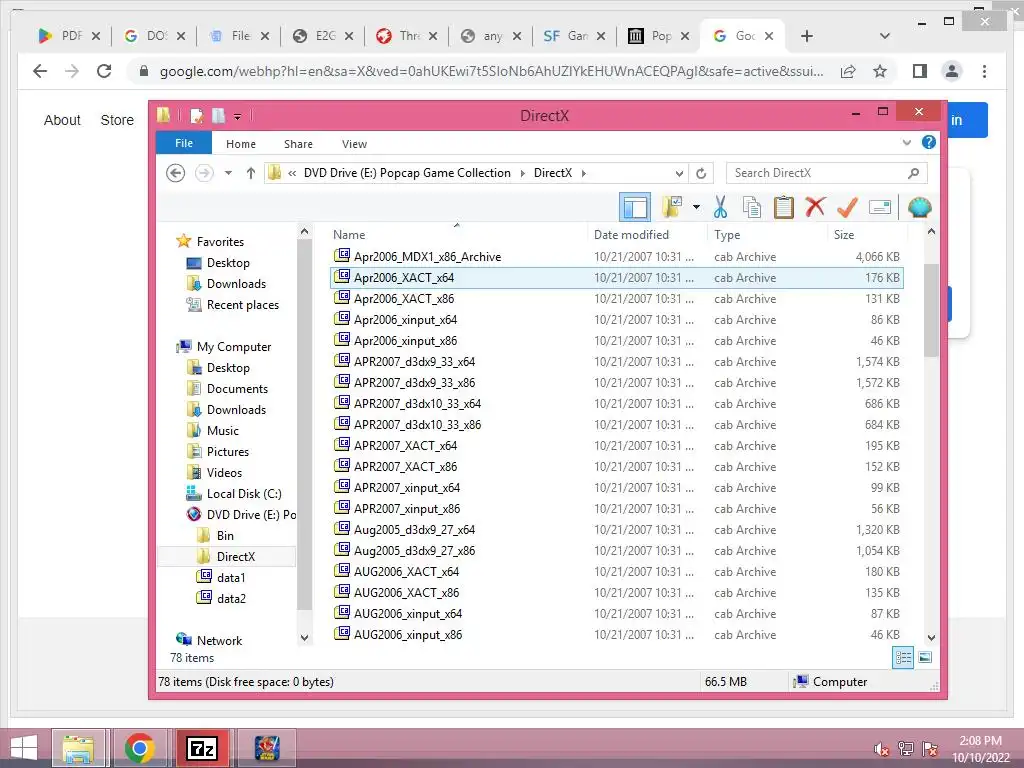Click the shell globe toolbar icon

(920, 208)
